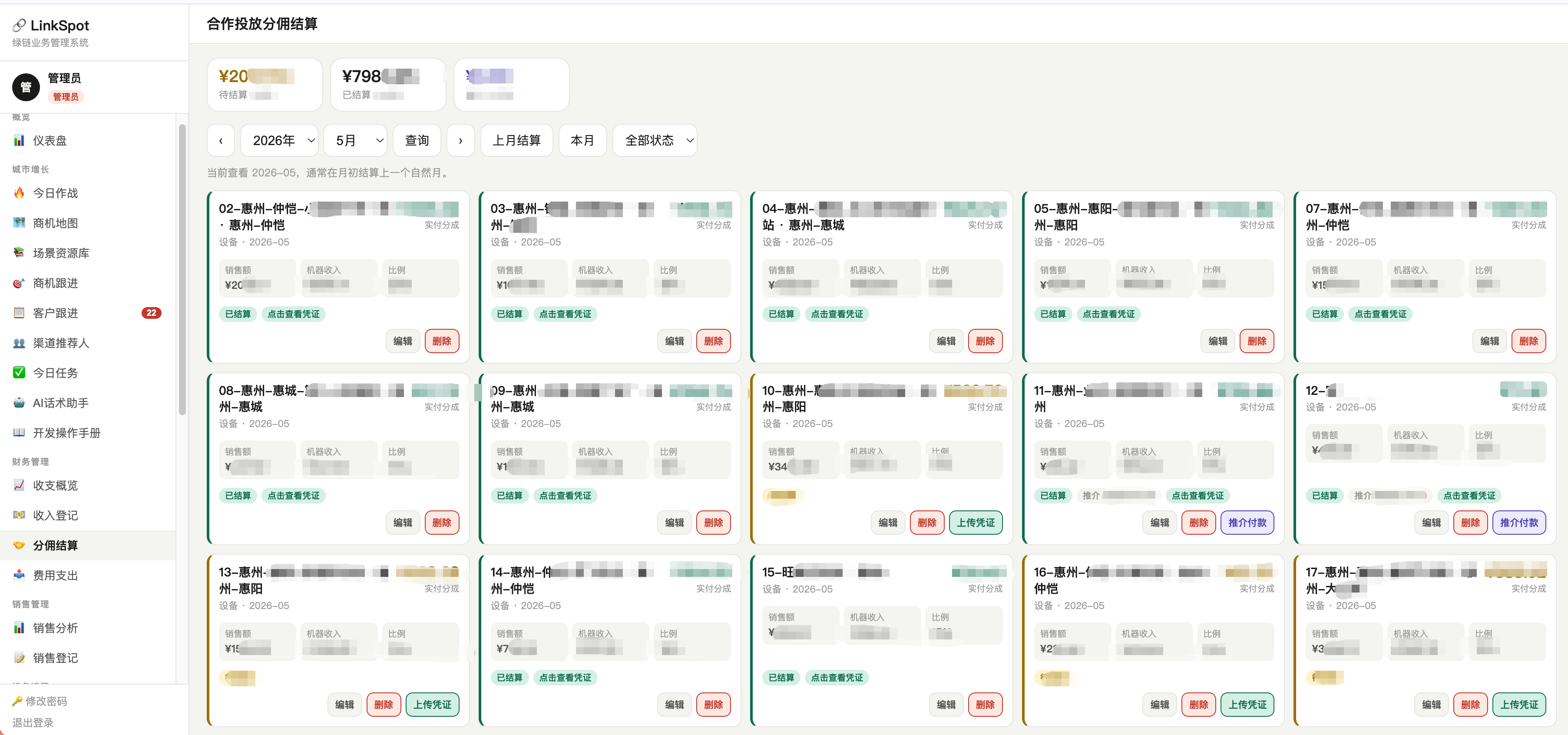Viewport: 1568px width, 735px height.
Task: Click the red 管理员 role badge
Action: (66, 97)
